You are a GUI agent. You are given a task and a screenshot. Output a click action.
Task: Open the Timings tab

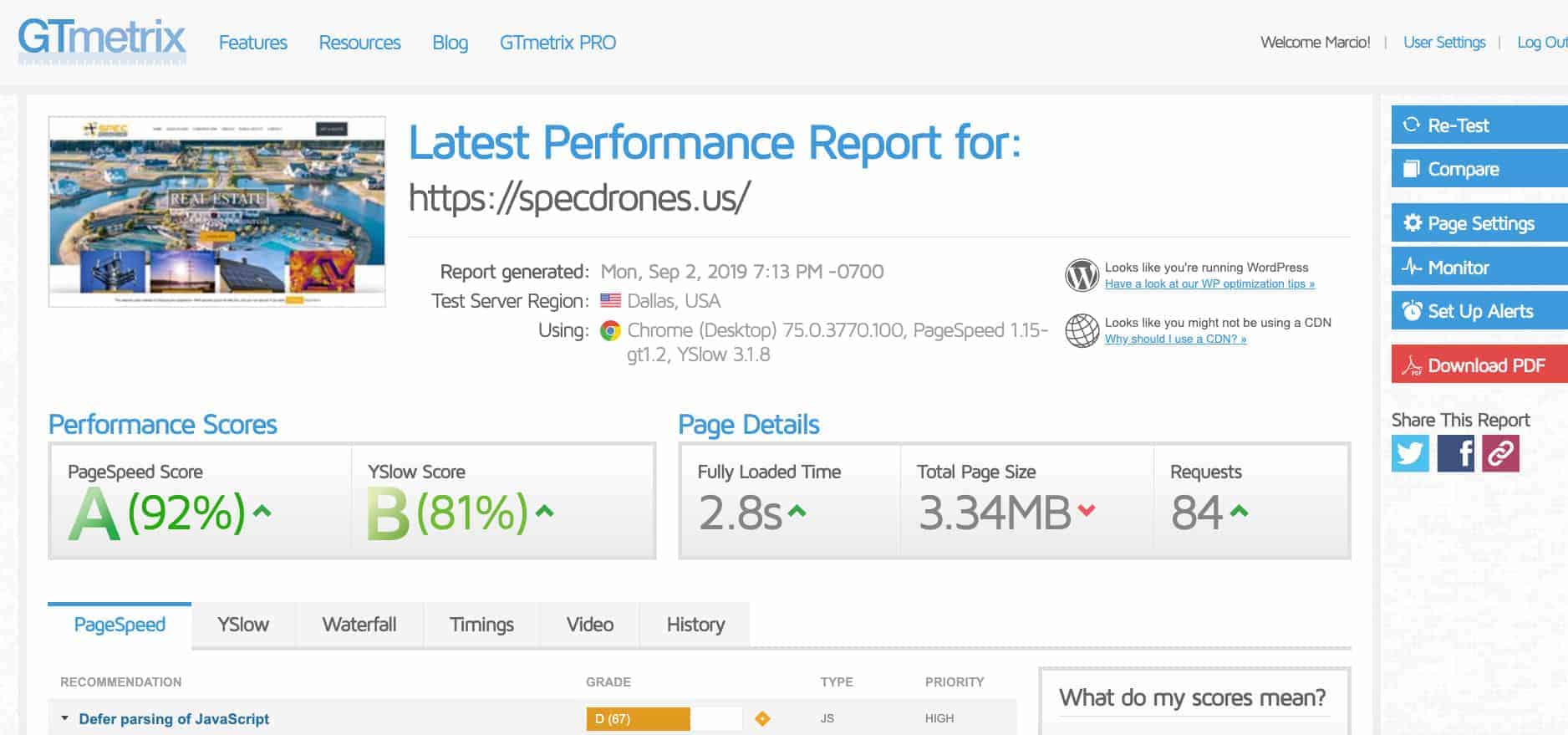pos(481,625)
